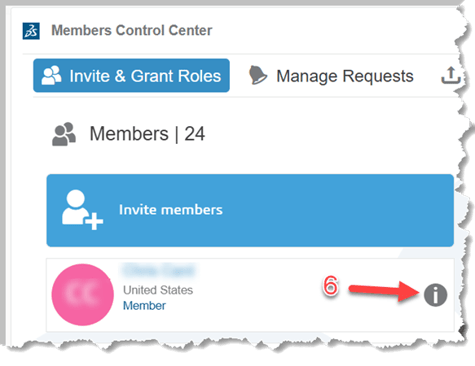Image resolution: width=475 pixels, height=366 pixels.
Task: Click the blurred member name
Action: coord(158,270)
